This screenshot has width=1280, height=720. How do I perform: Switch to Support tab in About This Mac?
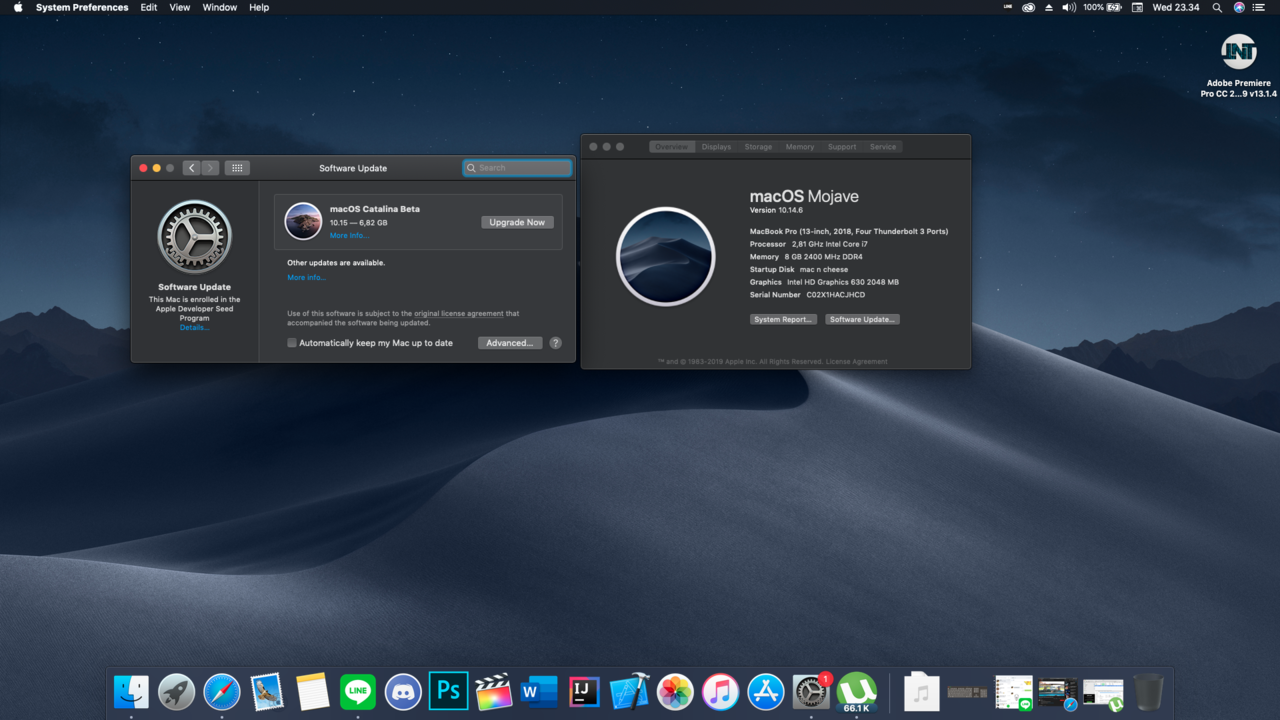pyautogui.click(x=842, y=147)
